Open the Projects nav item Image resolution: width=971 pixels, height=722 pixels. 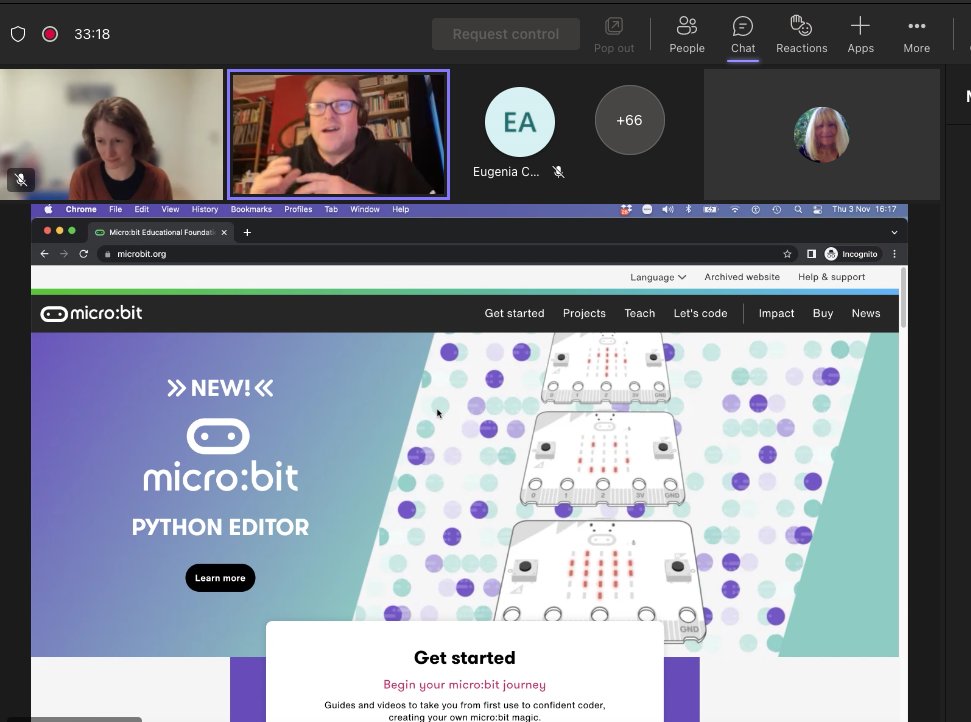pyautogui.click(x=584, y=313)
